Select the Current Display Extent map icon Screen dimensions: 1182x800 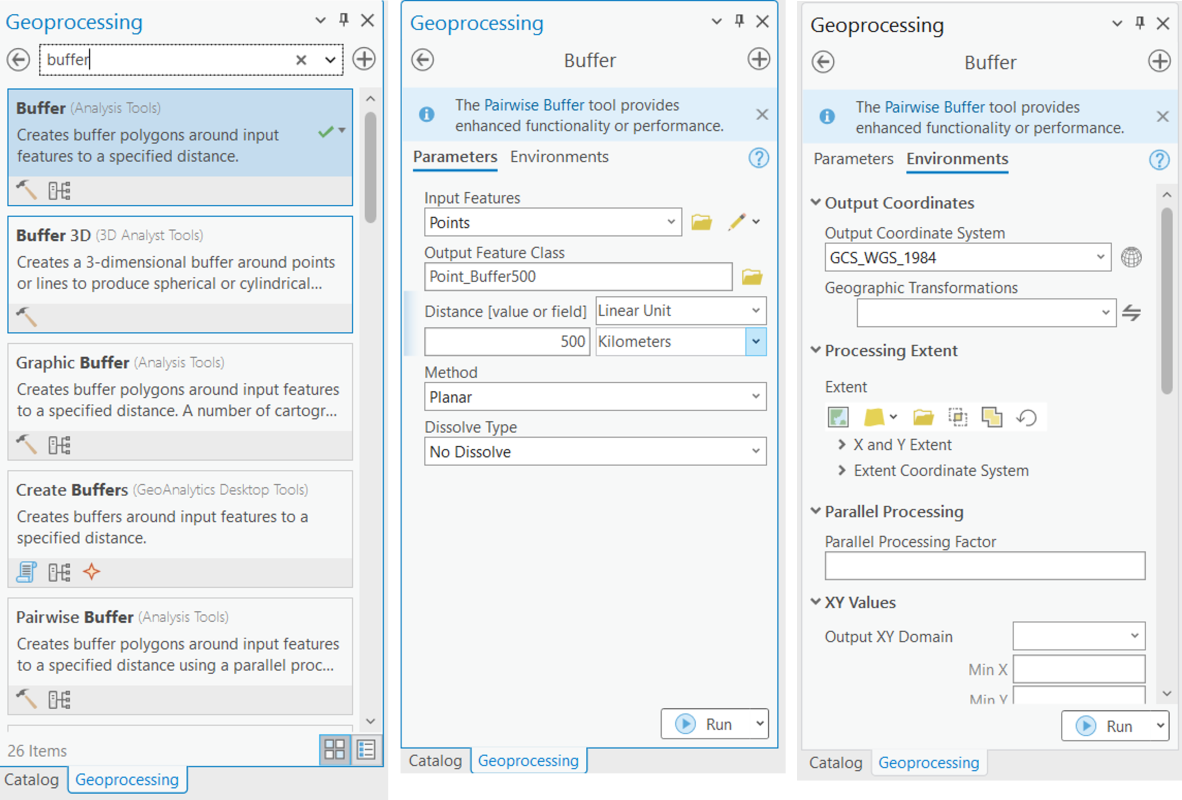point(838,416)
